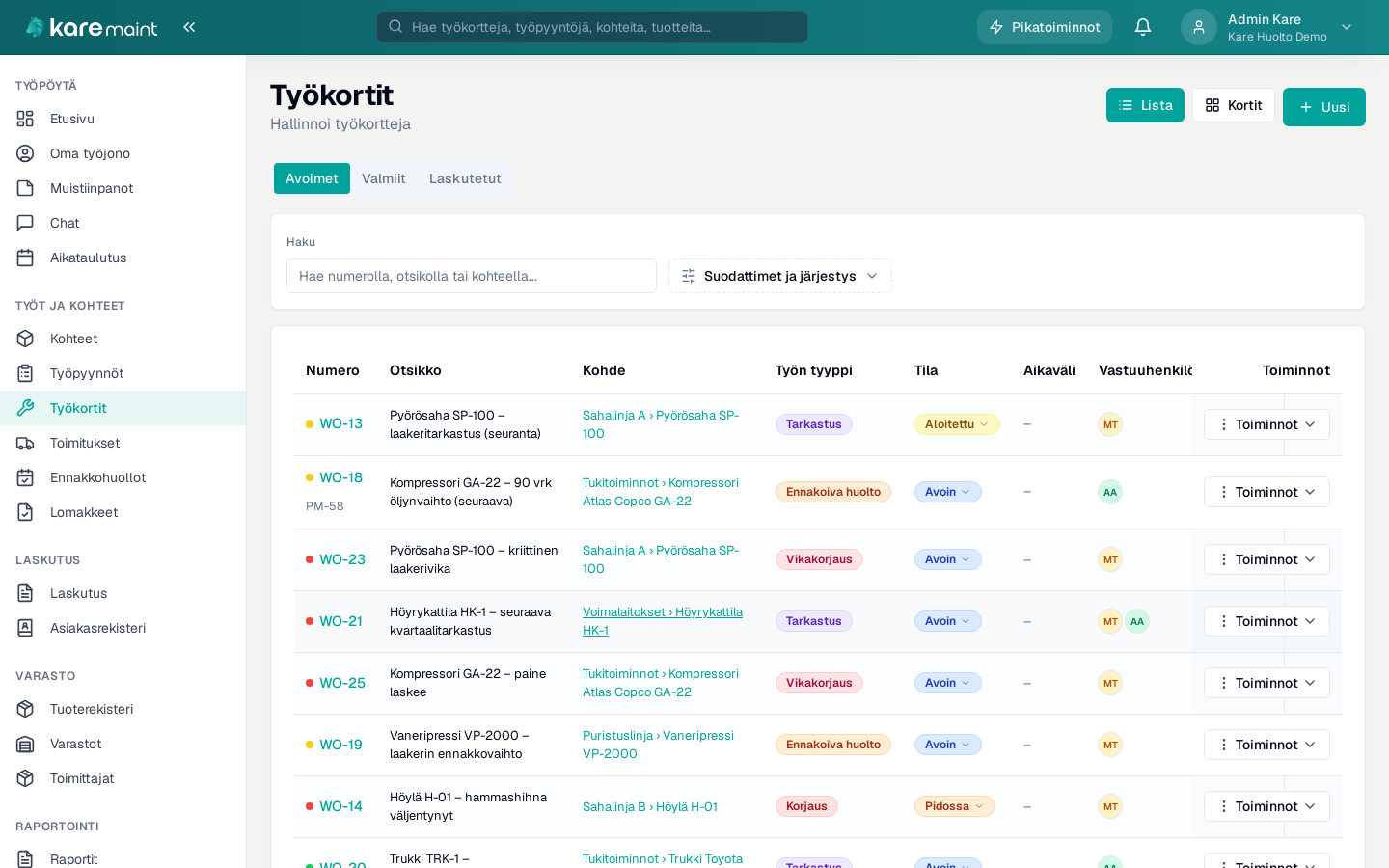Click title "Vaneripressi VP-2000 – laakerin ennakkovaihto"
This screenshot has width=1389, height=868.
coord(459,745)
